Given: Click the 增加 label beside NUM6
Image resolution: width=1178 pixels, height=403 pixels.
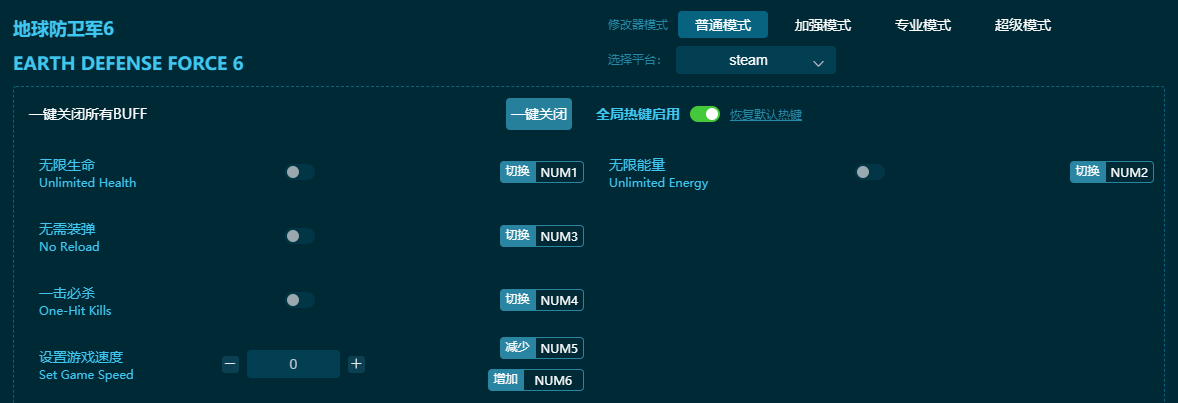Looking at the screenshot, I should (x=506, y=380).
